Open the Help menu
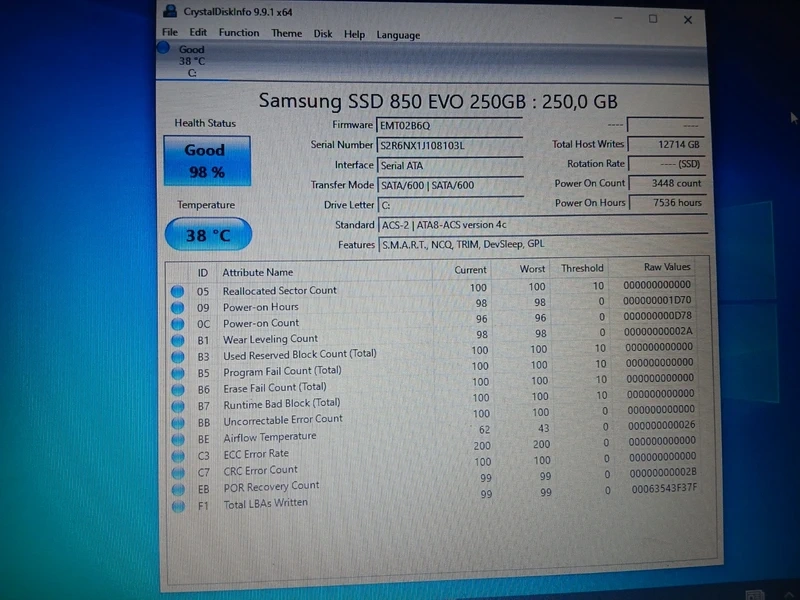Screen dimensions: 800x600 pos(354,34)
